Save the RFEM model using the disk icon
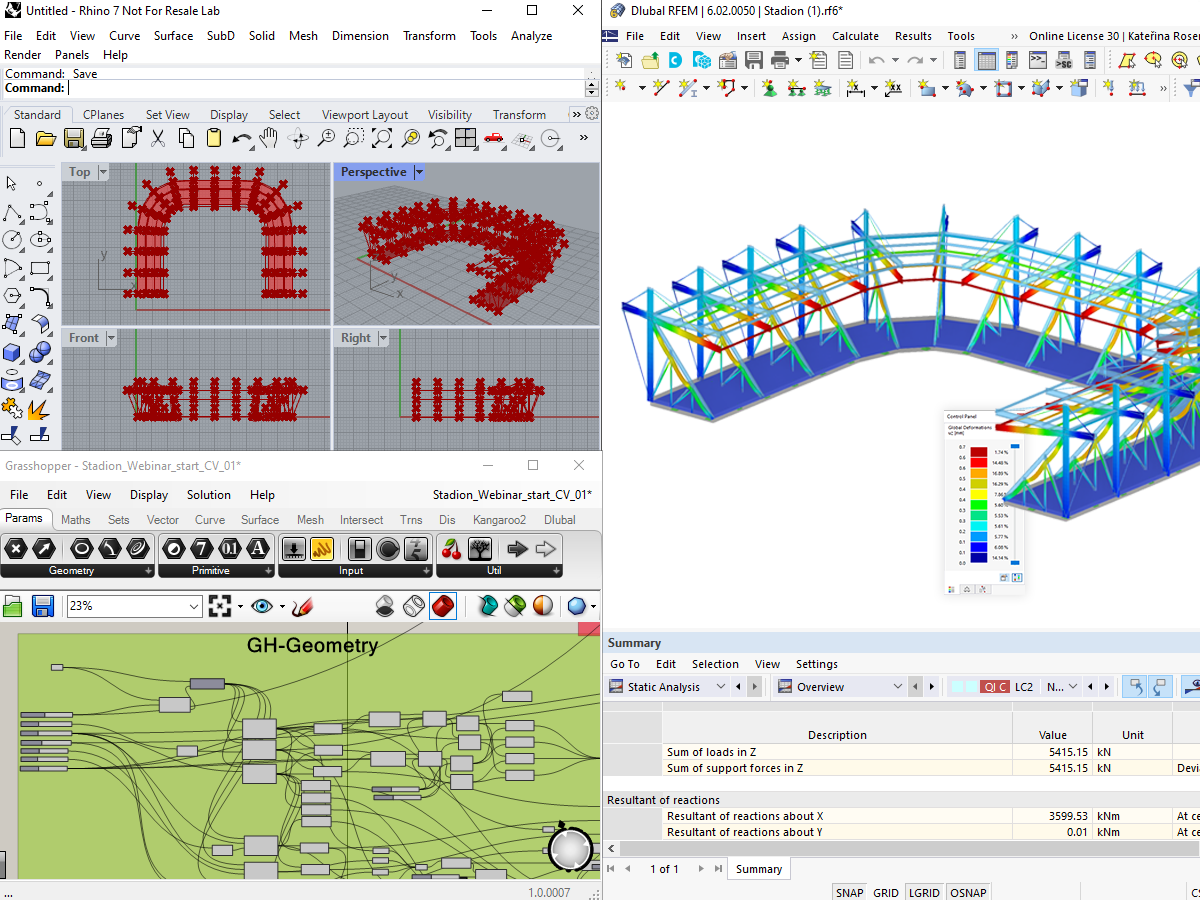The image size is (1200, 900). pos(753,60)
